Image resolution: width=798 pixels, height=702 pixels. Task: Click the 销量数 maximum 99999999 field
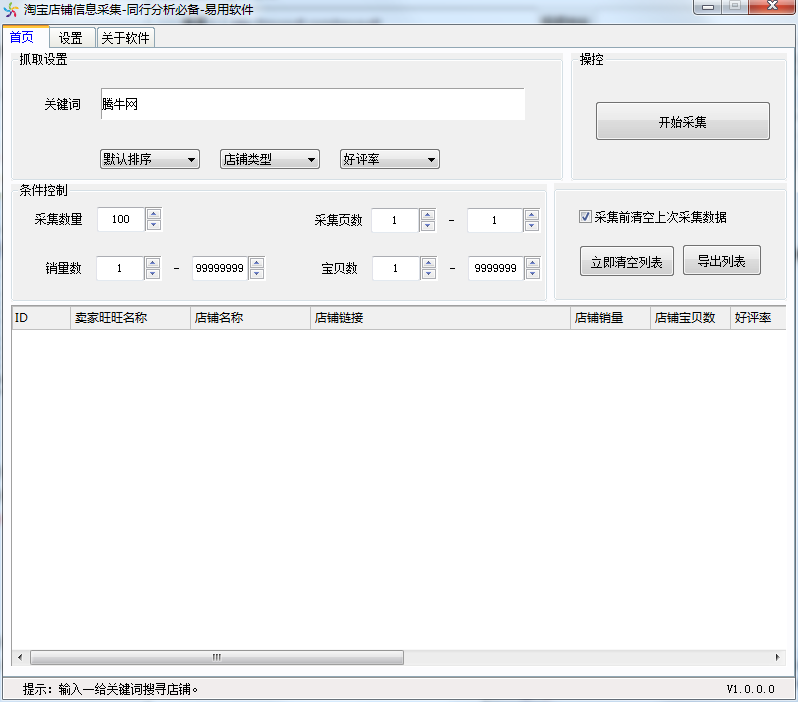click(220, 268)
